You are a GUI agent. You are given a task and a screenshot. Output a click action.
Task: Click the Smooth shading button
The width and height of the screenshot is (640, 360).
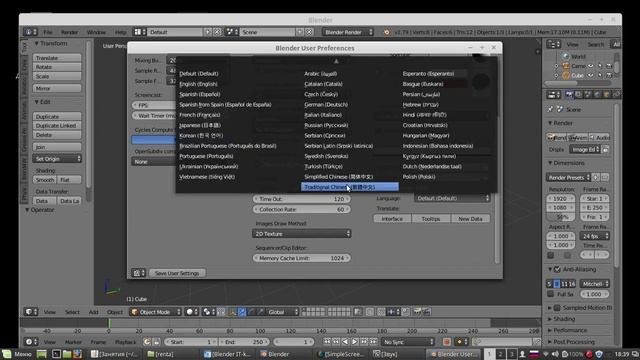44,180
